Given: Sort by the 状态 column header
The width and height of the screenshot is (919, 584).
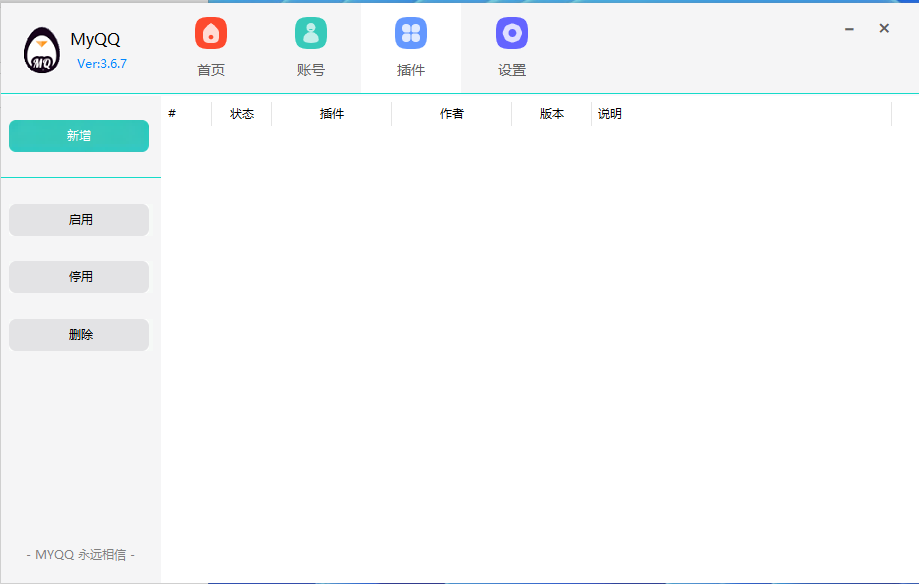Looking at the screenshot, I should (x=242, y=114).
